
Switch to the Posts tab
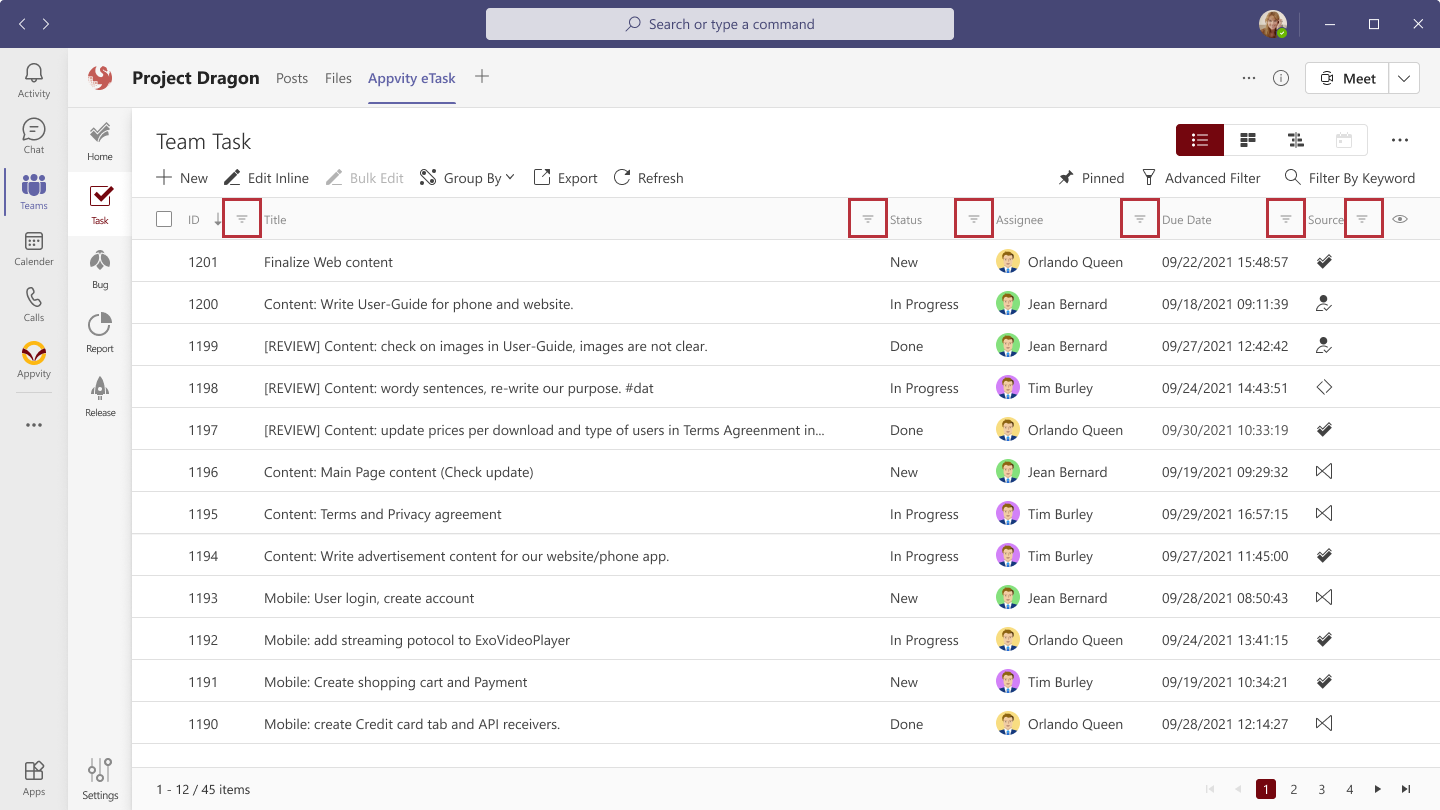click(292, 77)
